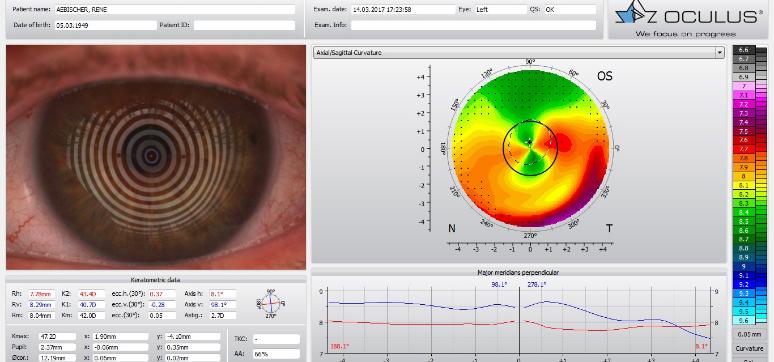Viewport: 774px width, 362px height.
Task: Click the Major meridians perpendicular graph
Action: (519, 319)
